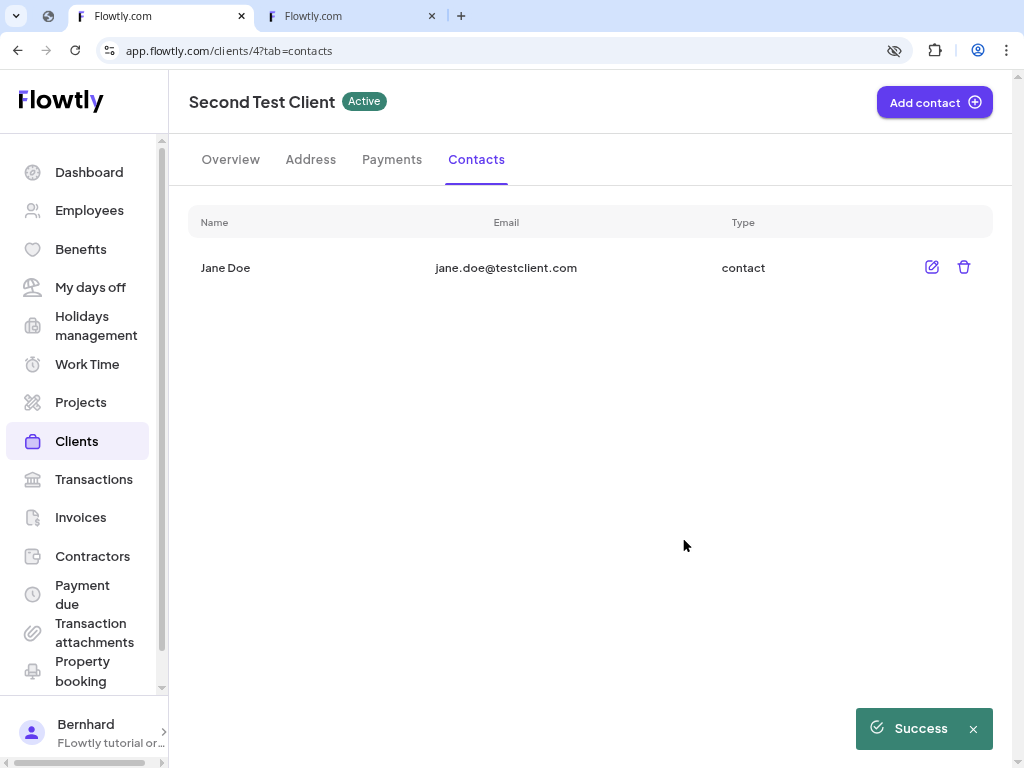This screenshot has height=768, width=1024.
Task: Open the Projects section
Action: (x=81, y=402)
